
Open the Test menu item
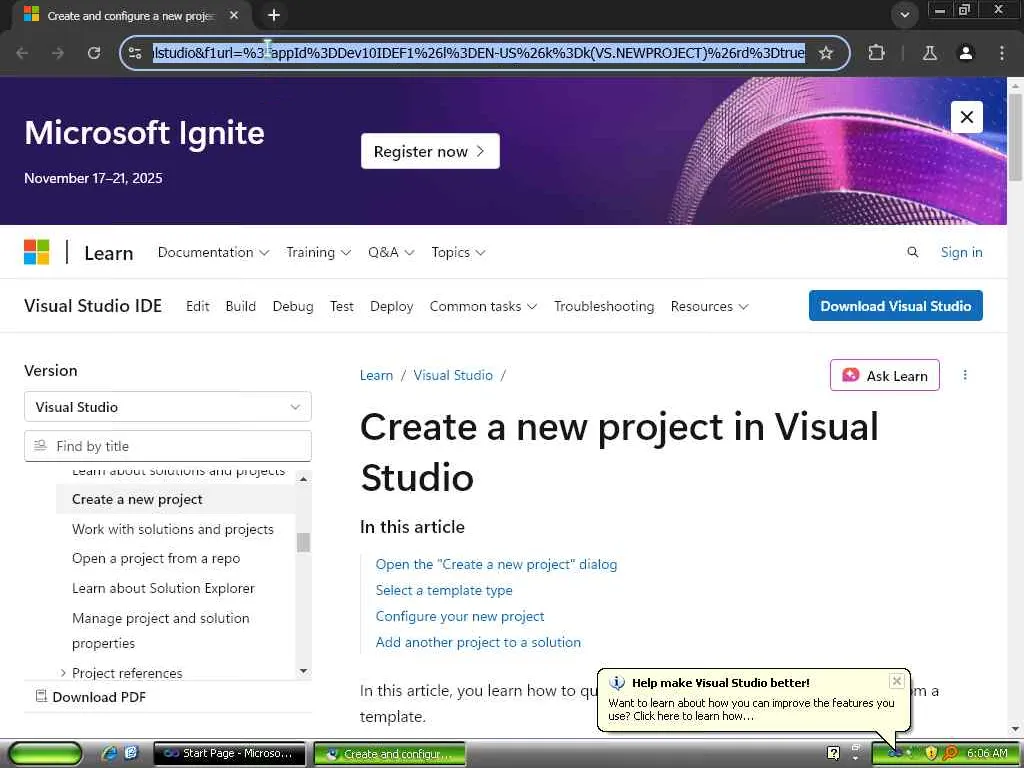[x=342, y=306]
